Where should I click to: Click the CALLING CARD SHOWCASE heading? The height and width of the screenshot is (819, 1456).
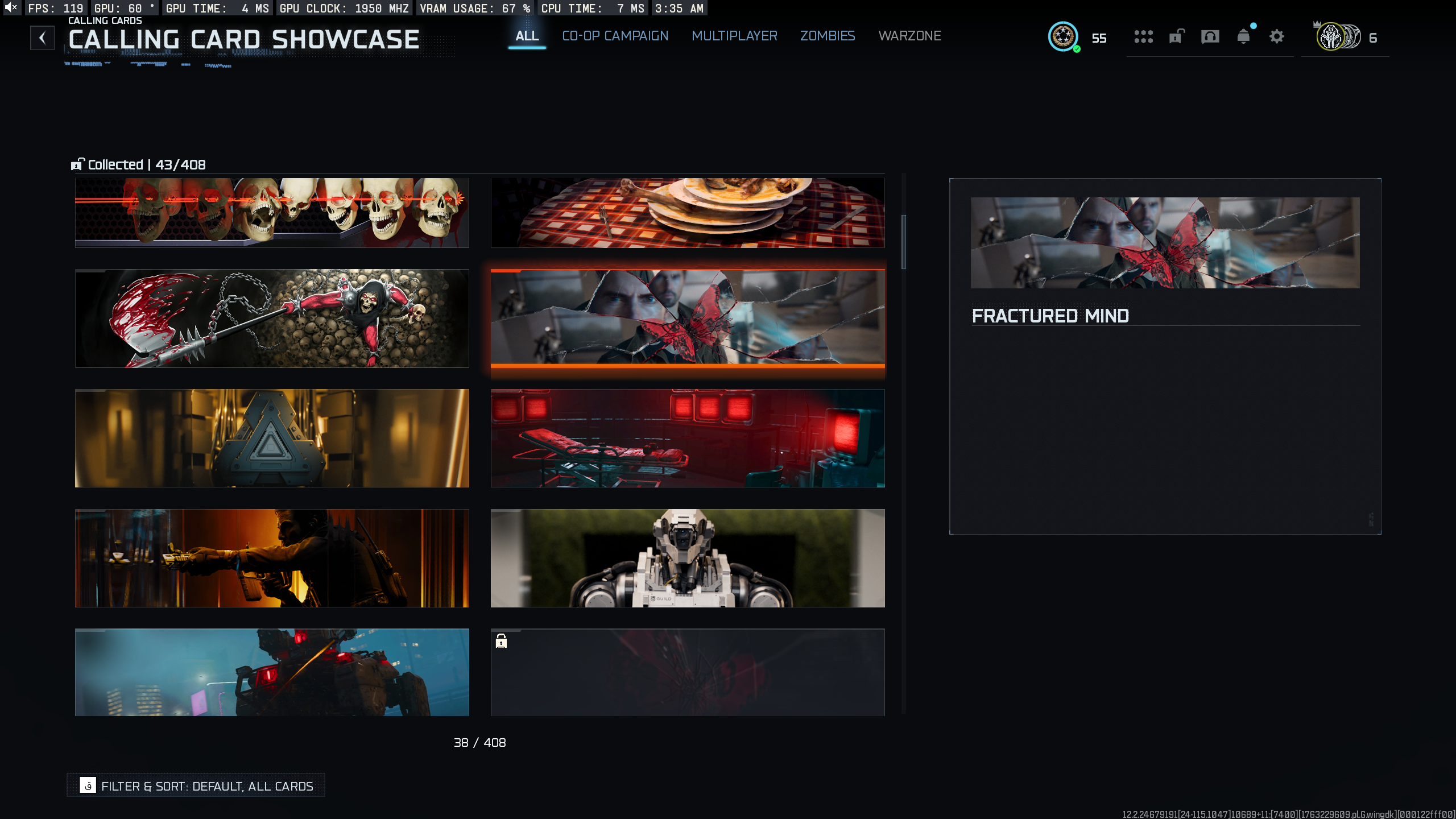[x=244, y=40]
